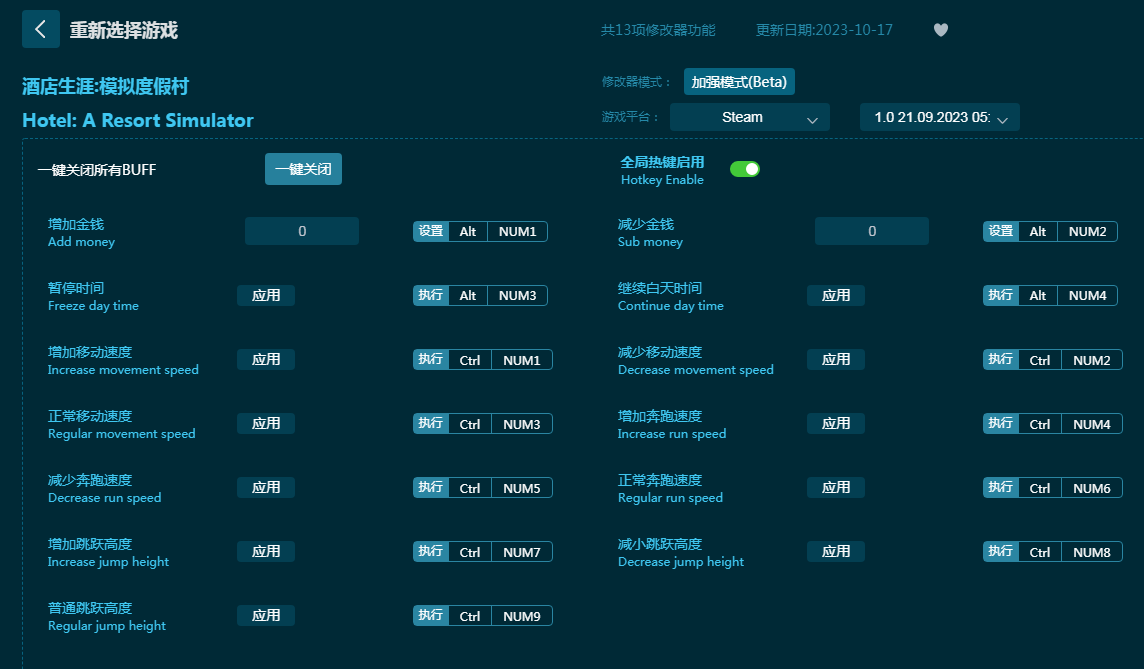Apply Regular run speed
The width and height of the screenshot is (1144, 669).
coord(835,487)
